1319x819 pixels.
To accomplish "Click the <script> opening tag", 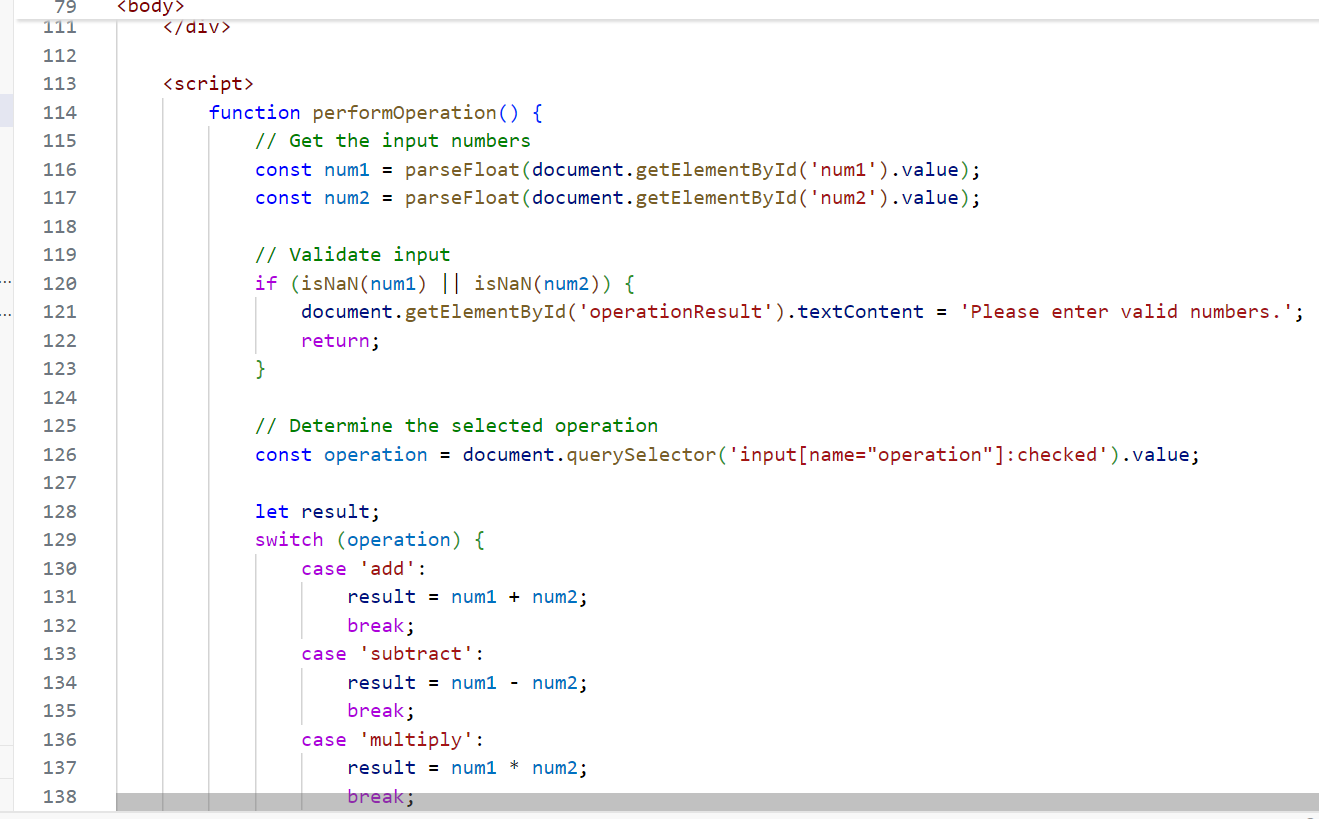I will pos(208,83).
